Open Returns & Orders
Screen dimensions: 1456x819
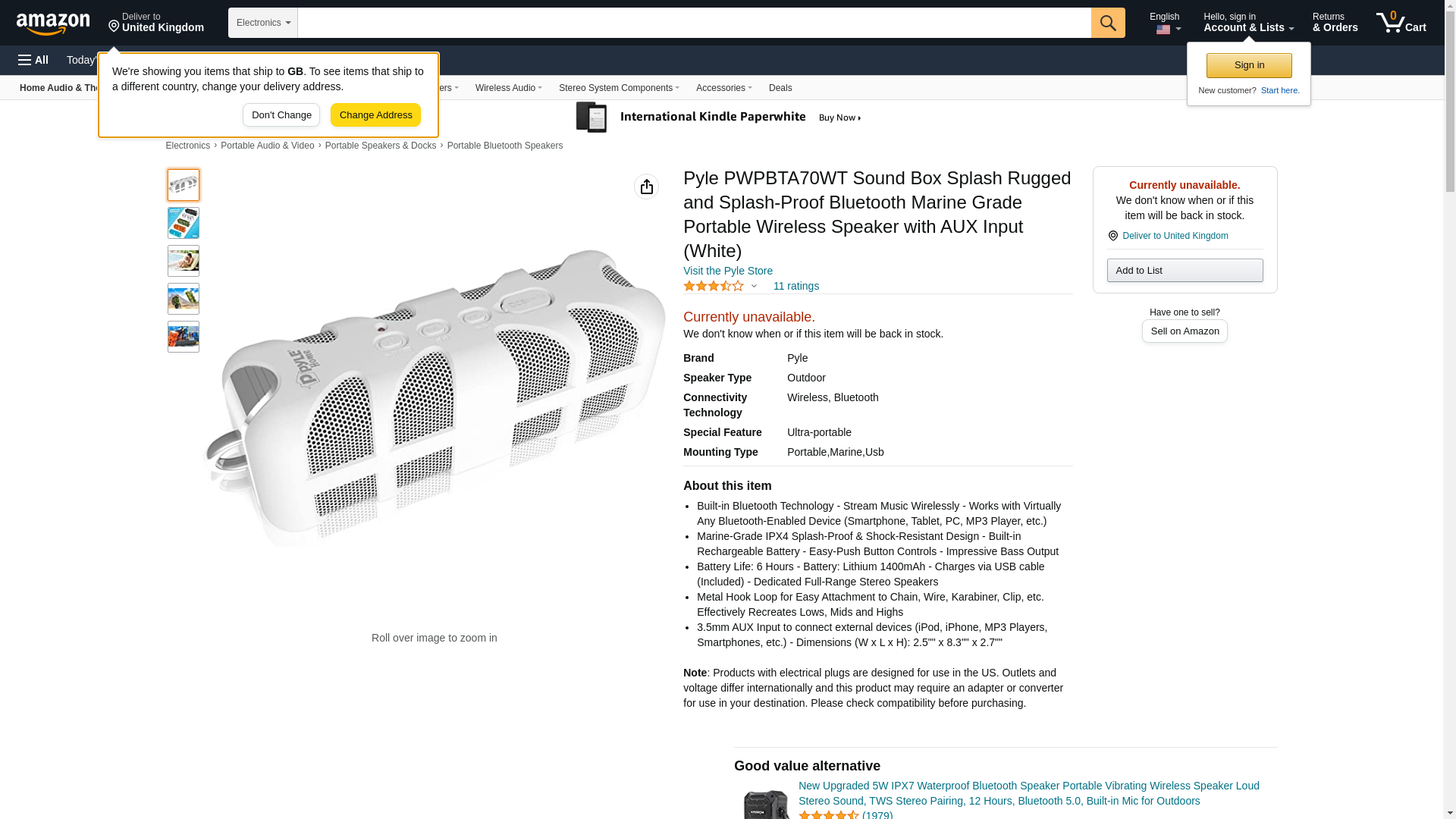[x=1335, y=23]
